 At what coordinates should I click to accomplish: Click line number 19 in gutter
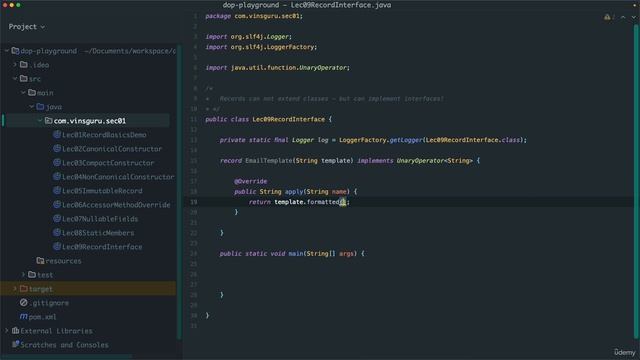pyautogui.click(x=194, y=202)
